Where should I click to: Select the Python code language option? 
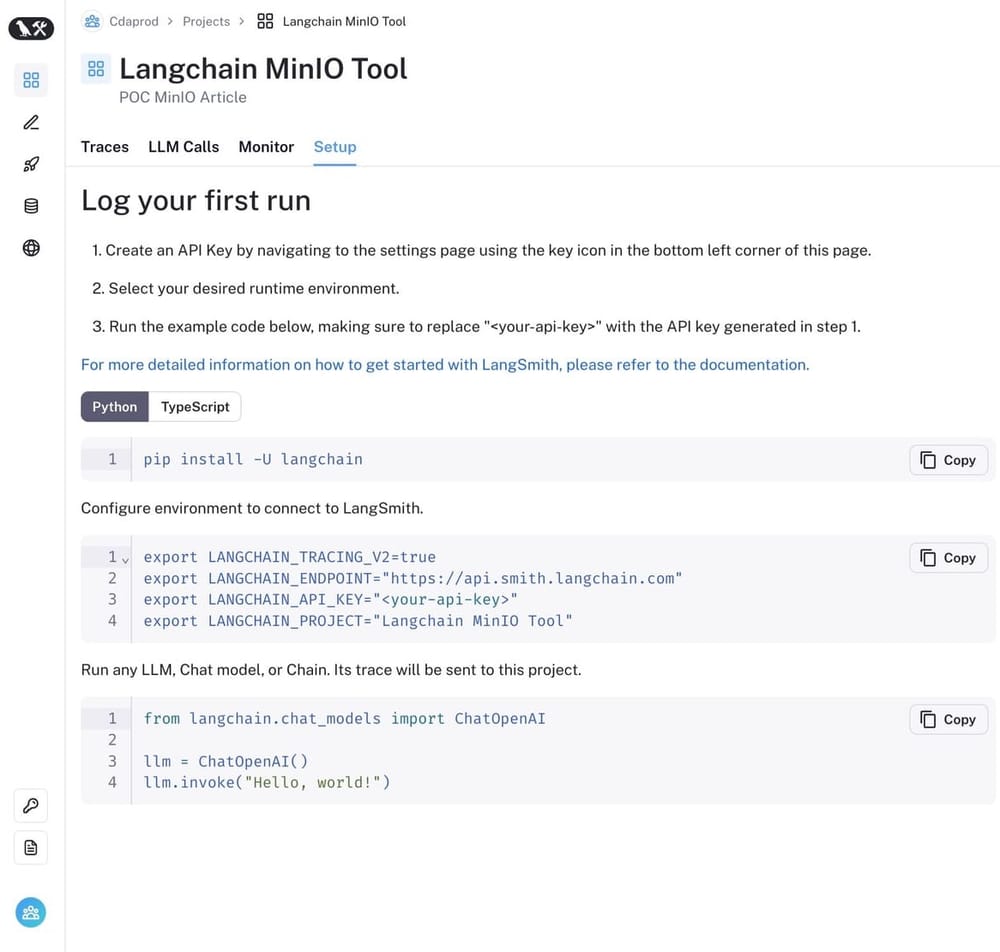[x=114, y=407]
